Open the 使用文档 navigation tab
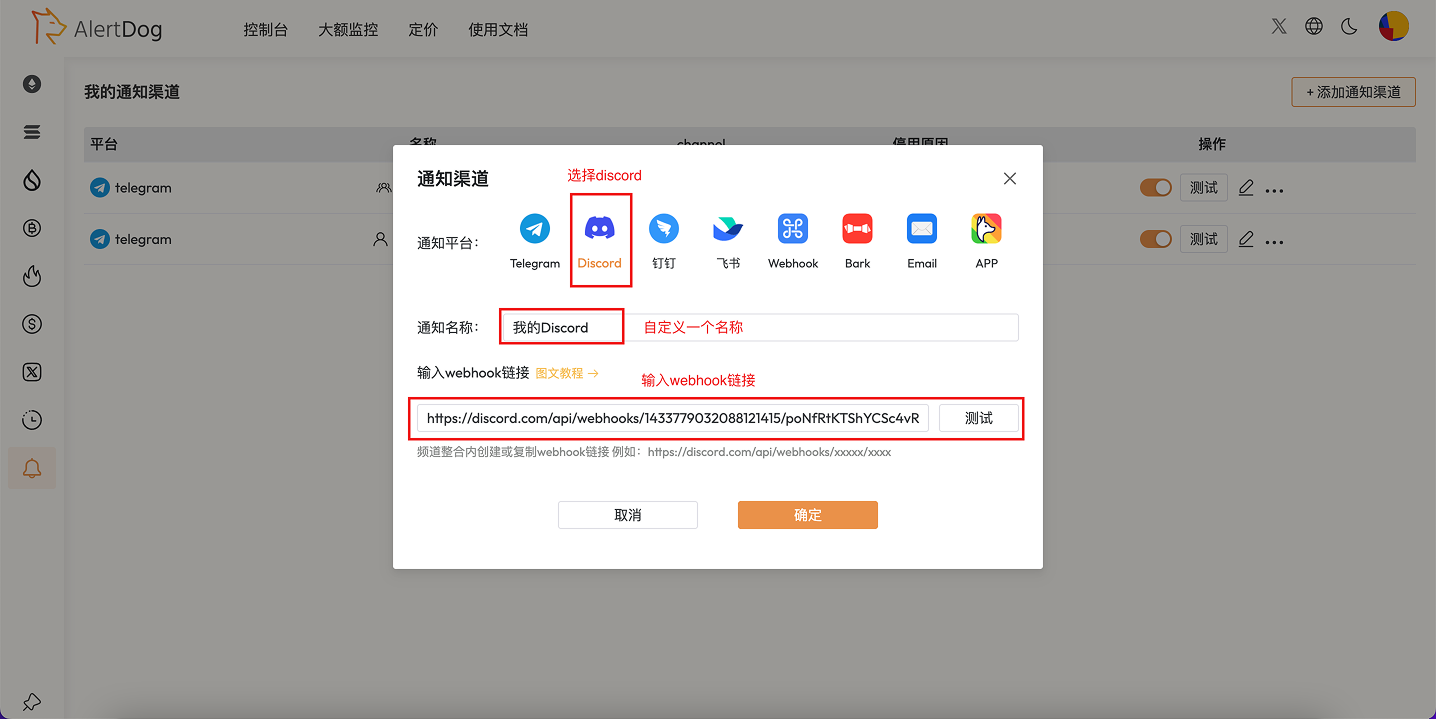The height and width of the screenshot is (719, 1436). [498, 29]
